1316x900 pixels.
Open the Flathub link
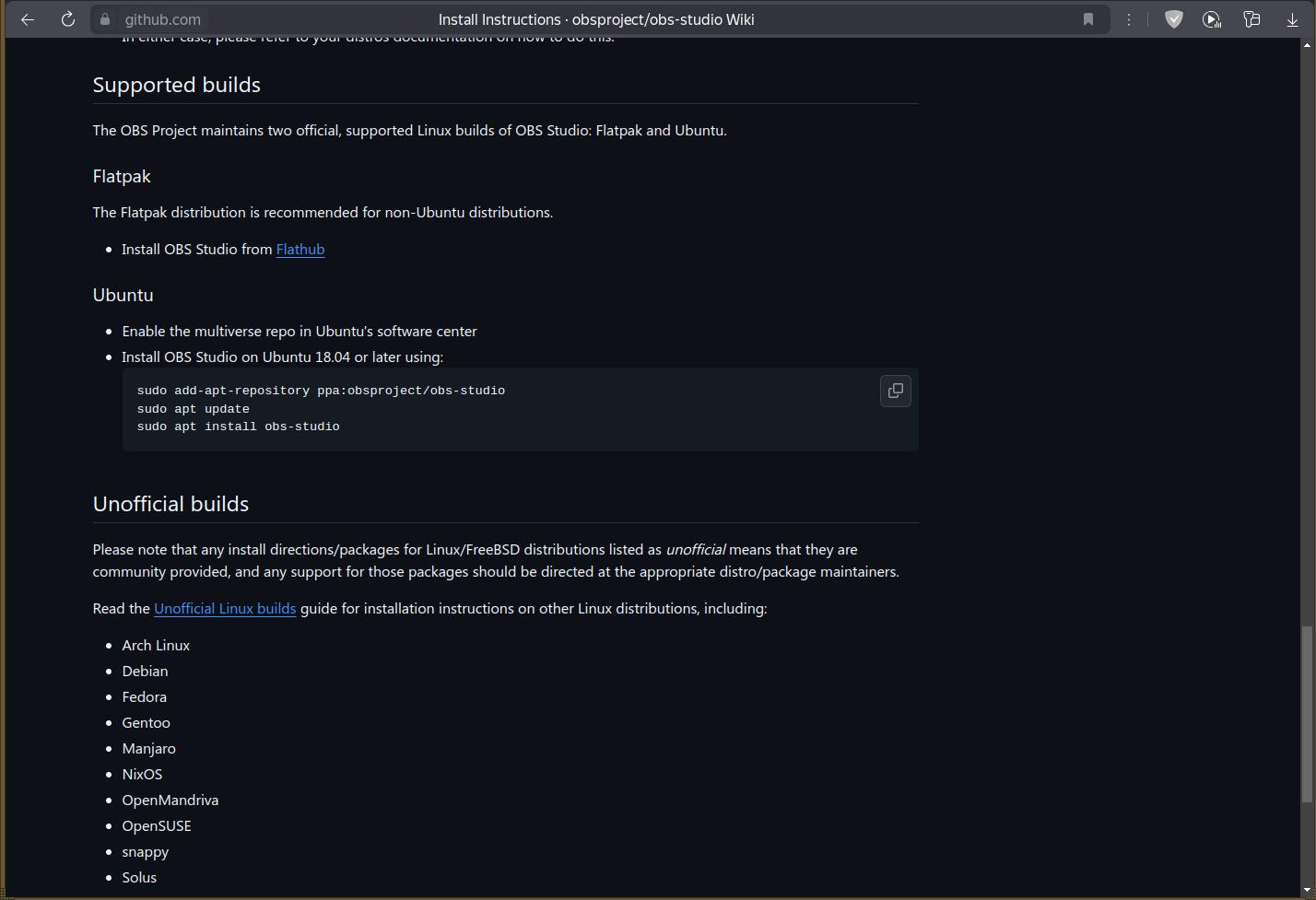pos(300,249)
